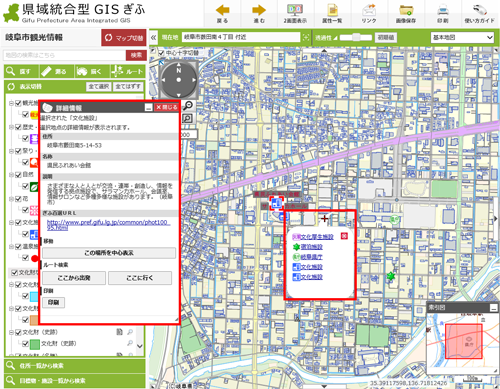Screen dimensions: 500x389
Task: Open the two-screen display tool
Action: pos(295,10)
